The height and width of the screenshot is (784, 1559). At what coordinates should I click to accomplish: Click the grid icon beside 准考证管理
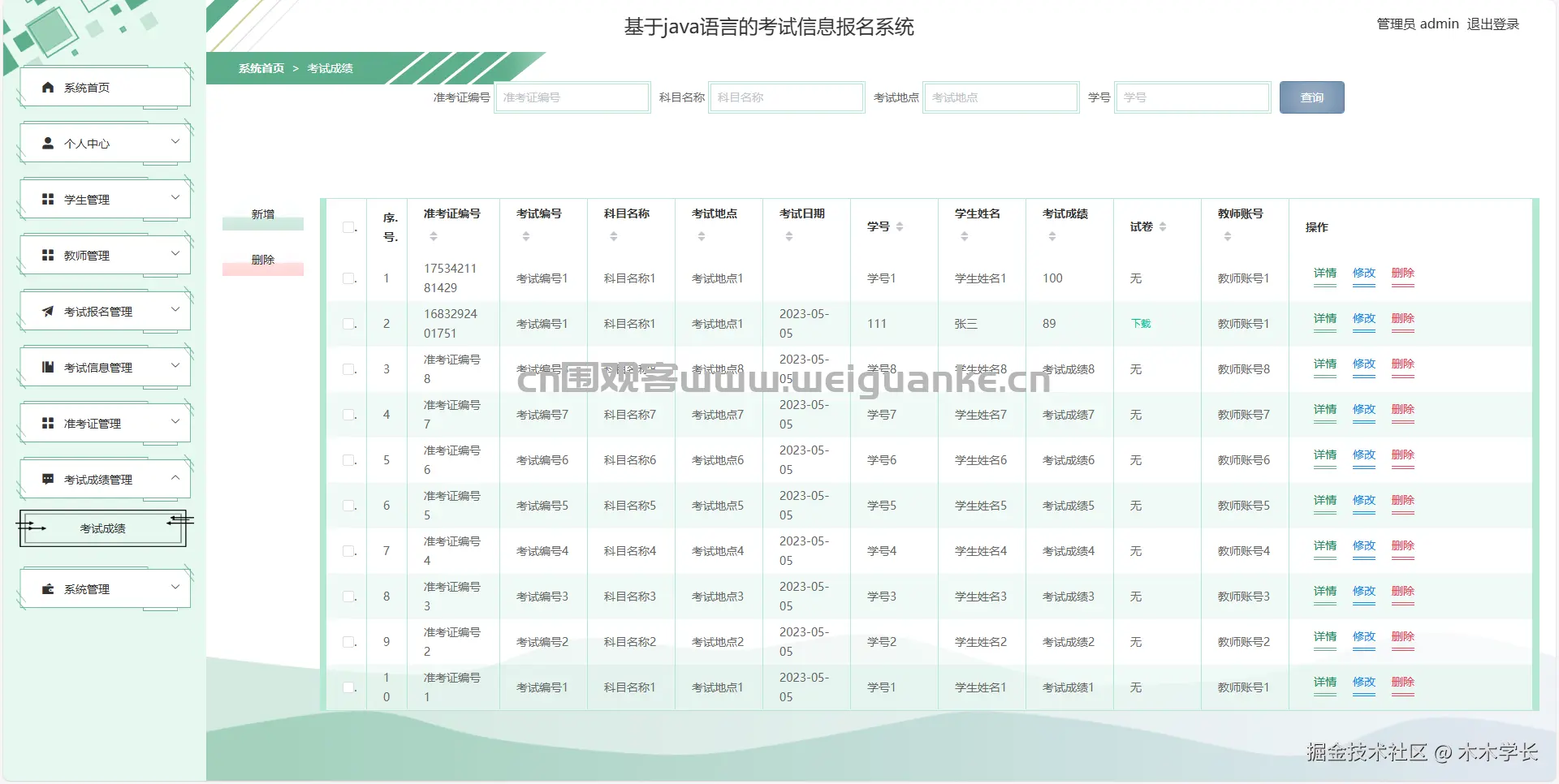(48, 423)
